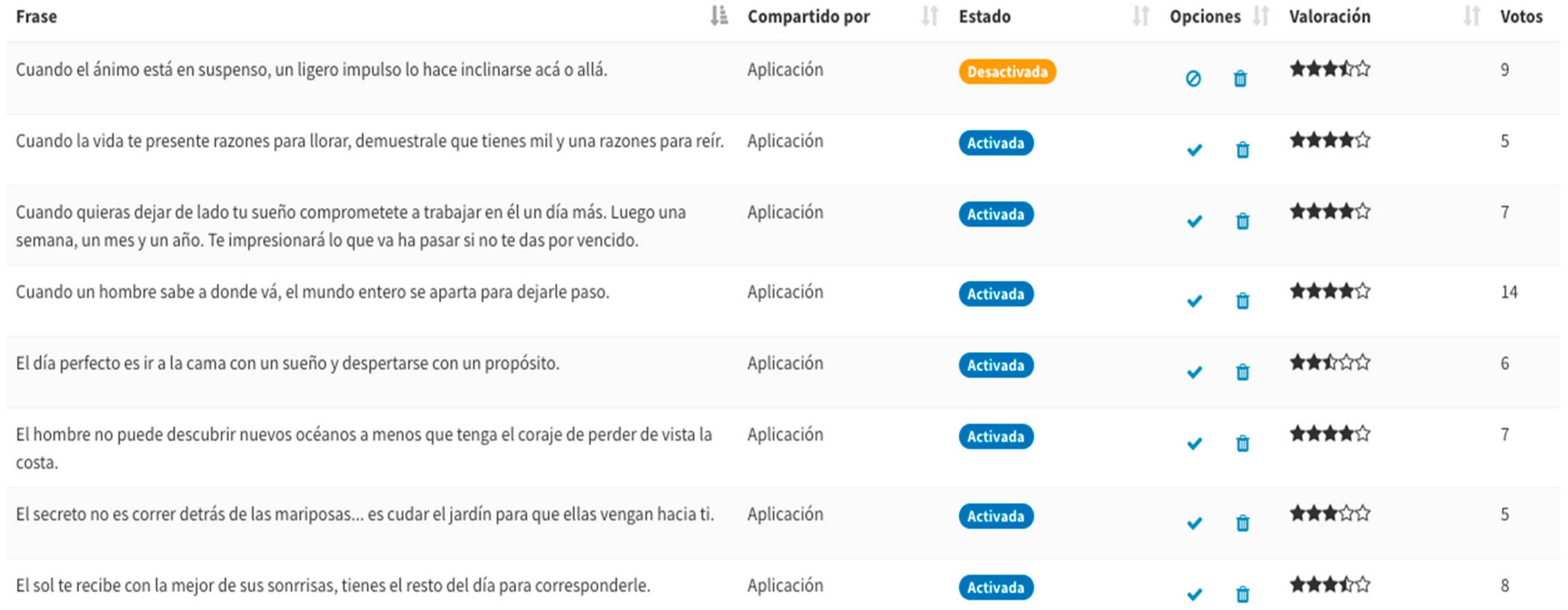
Task: Delete 'El hombre no puede descubrir' phrase
Action: click(x=1242, y=443)
